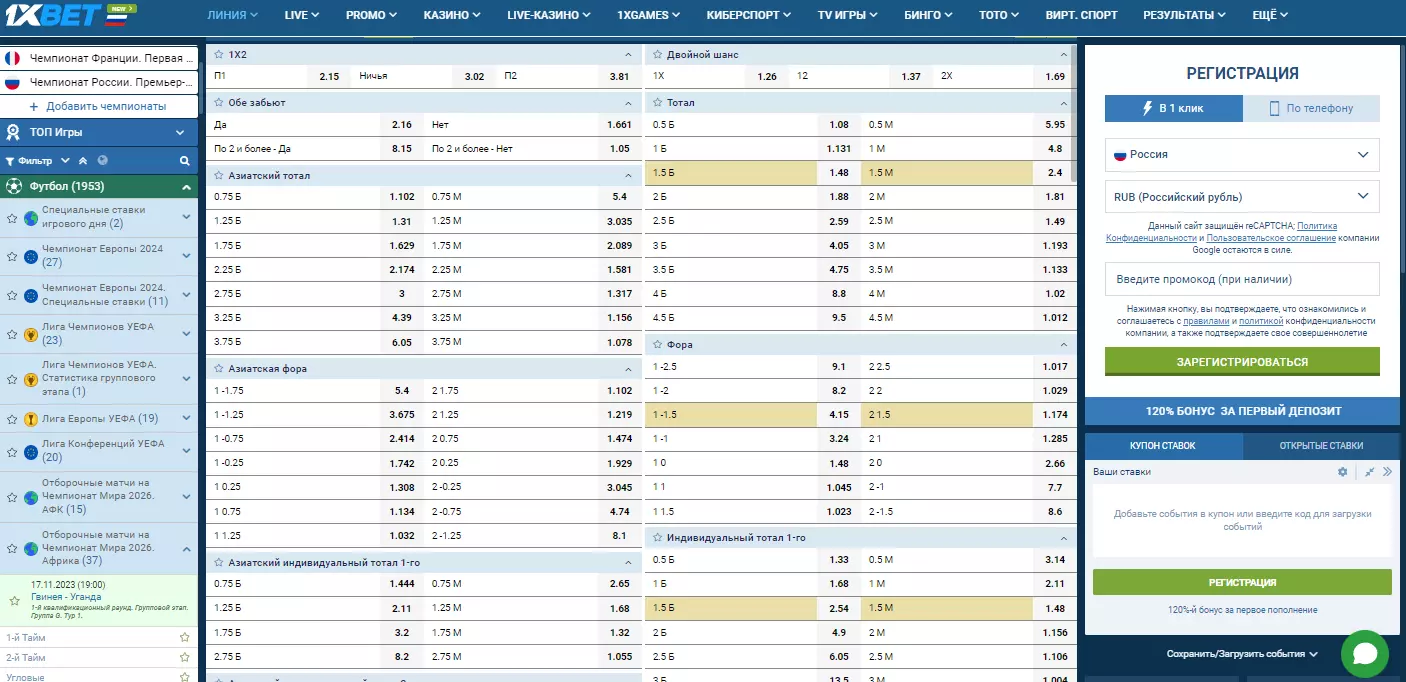Favorite the Лига Чемпионов УЕФА (23) league star

(x=12, y=334)
